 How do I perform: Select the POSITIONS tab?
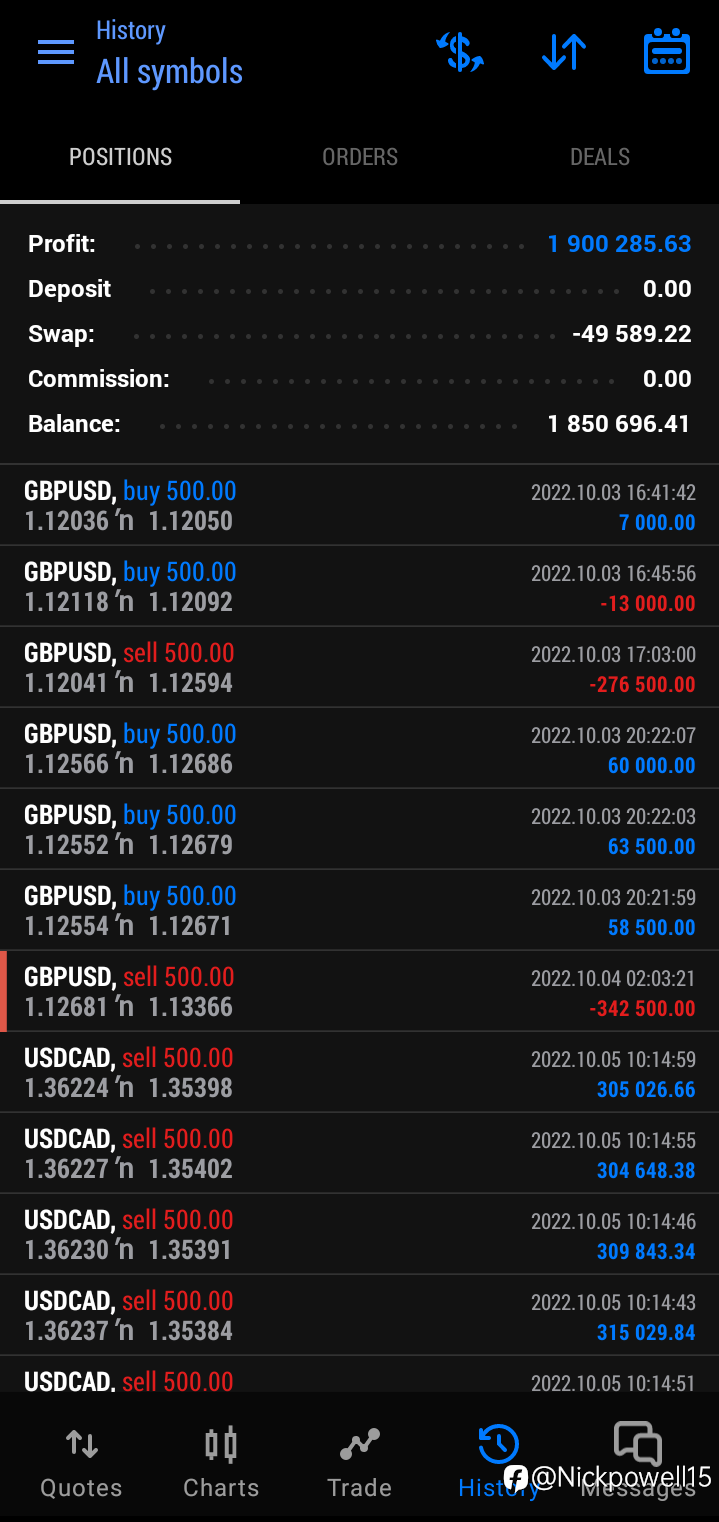[120, 157]
